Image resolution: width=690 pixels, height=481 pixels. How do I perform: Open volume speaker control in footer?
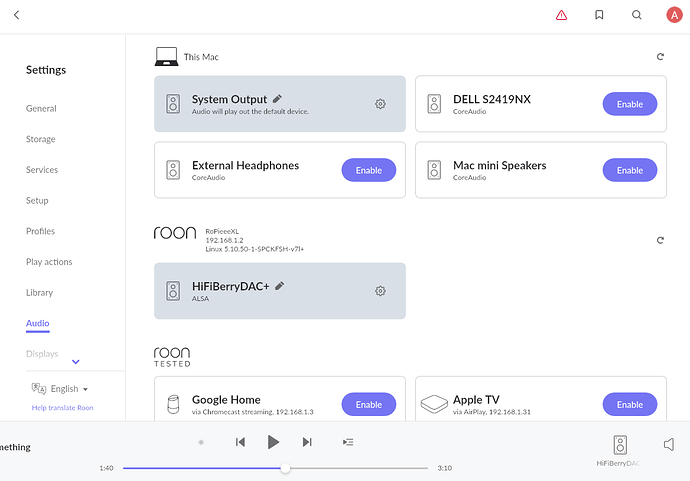(x=669, y=444)
